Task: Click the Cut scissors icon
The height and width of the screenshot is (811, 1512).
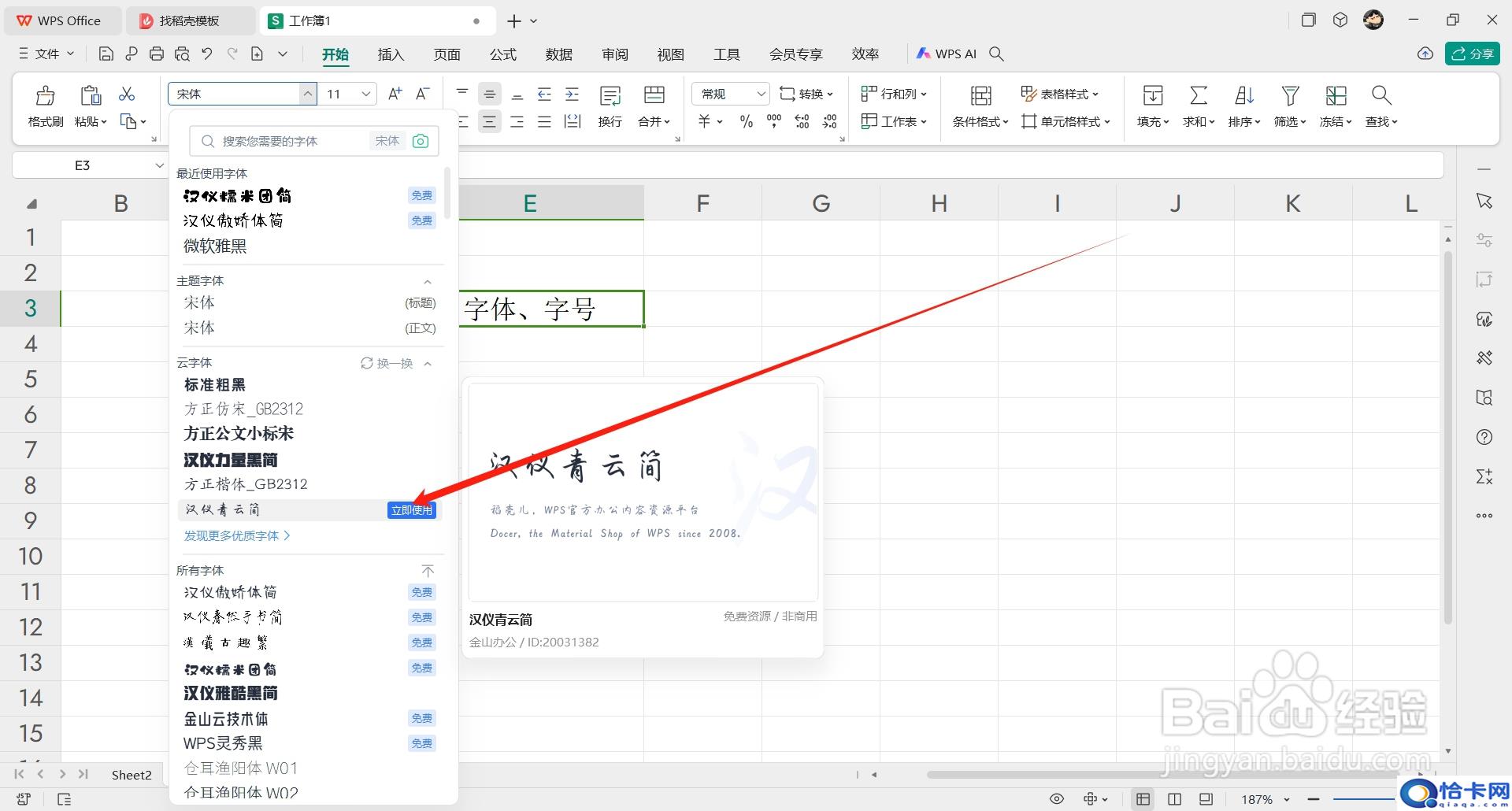Action: pyautogui.click(x=127, y=94)
